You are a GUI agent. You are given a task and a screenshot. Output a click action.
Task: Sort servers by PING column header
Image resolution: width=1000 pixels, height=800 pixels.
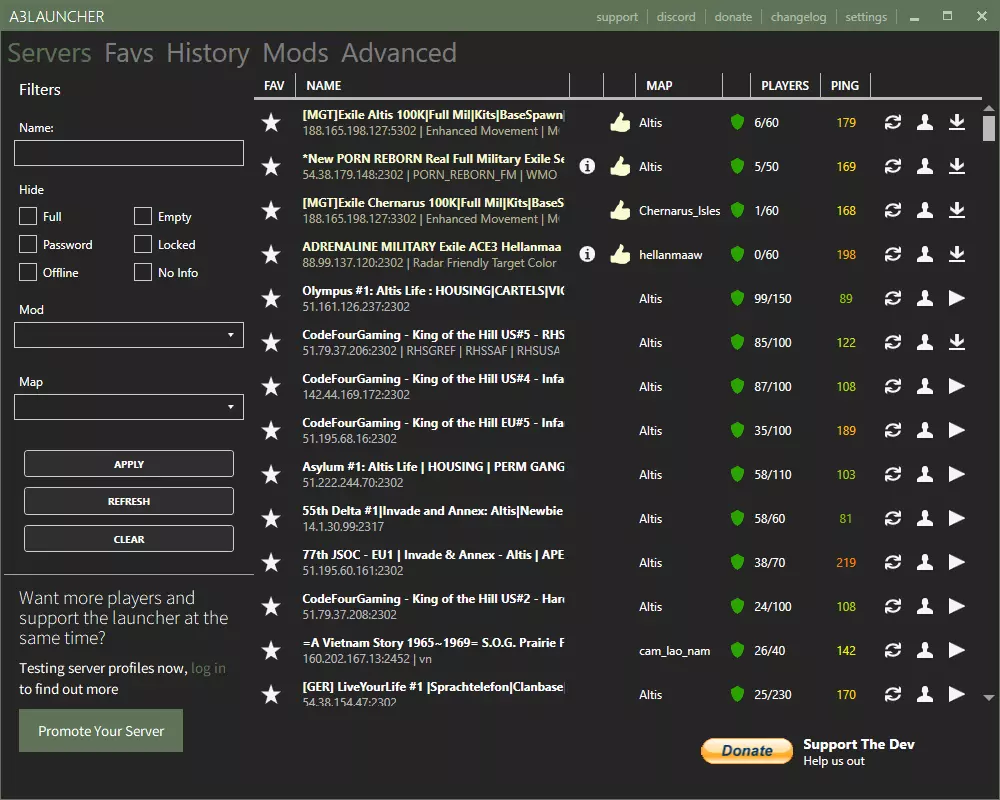[x=845, y=85]
